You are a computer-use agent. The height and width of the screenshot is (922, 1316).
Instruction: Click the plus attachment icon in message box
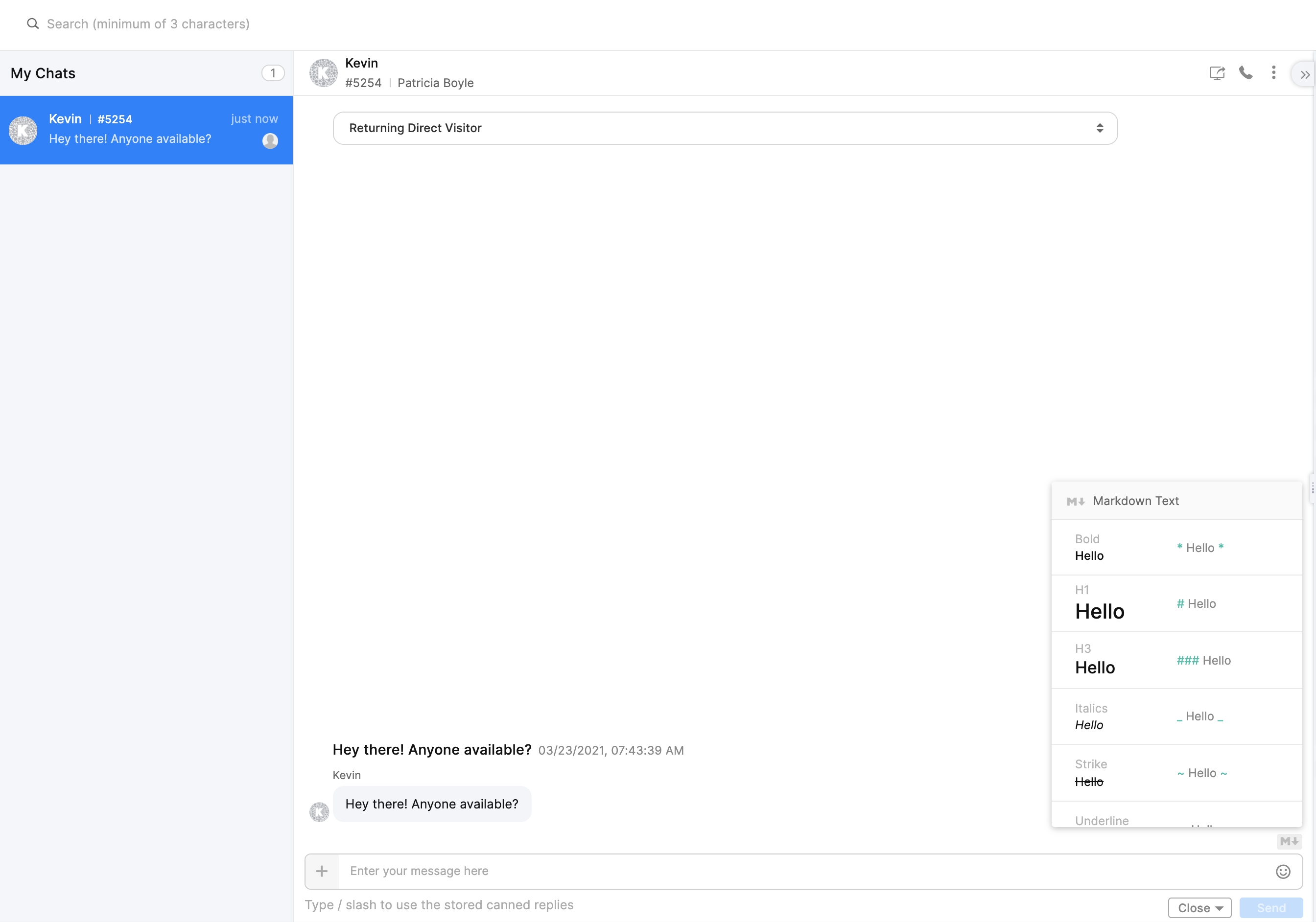pyautogui.click(x=322, y=871)
